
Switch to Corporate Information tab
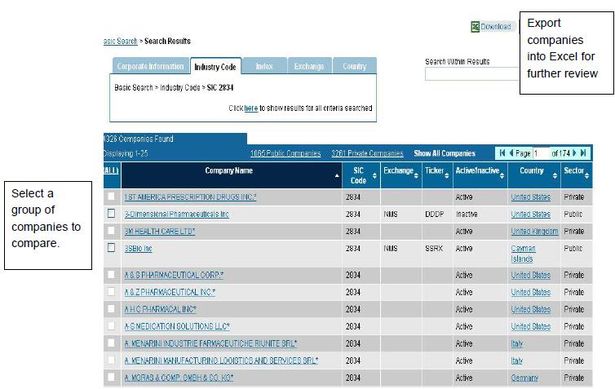151,66
